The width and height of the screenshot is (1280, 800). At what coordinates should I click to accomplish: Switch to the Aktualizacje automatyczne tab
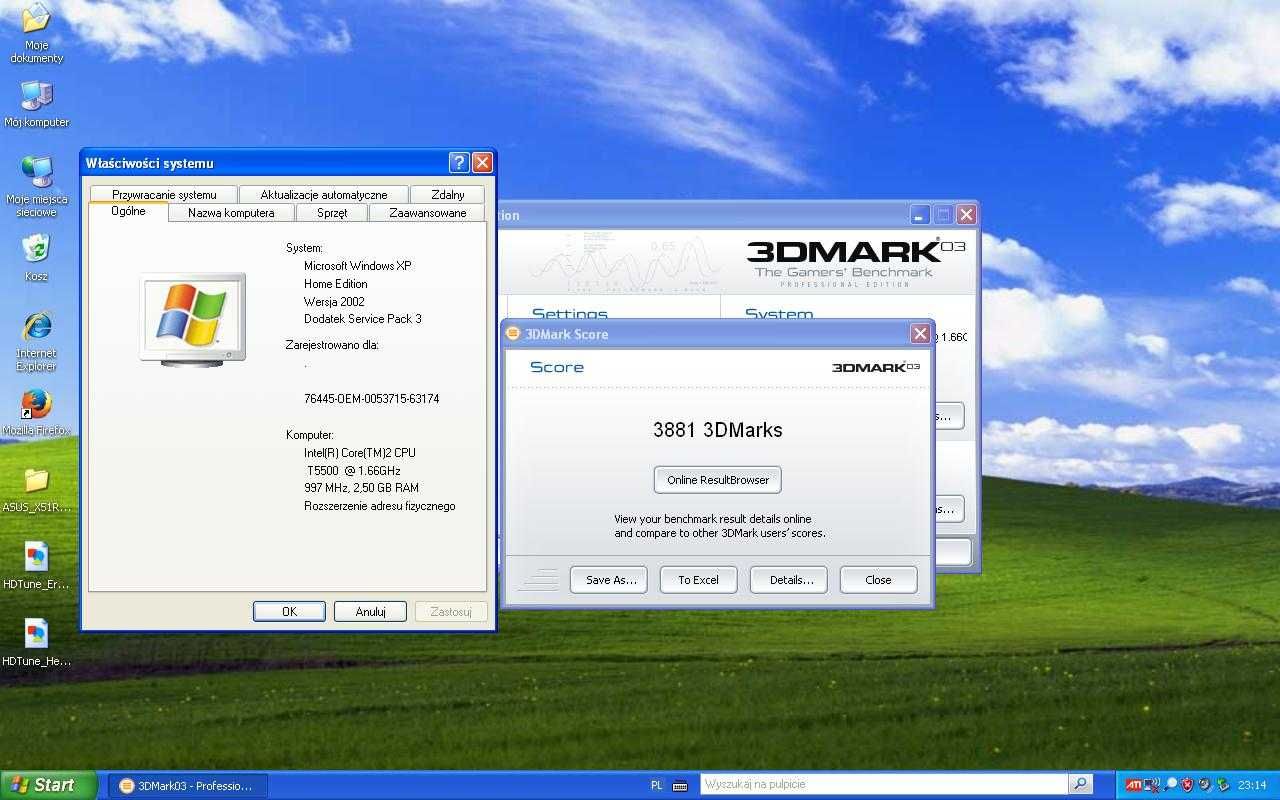324,194
